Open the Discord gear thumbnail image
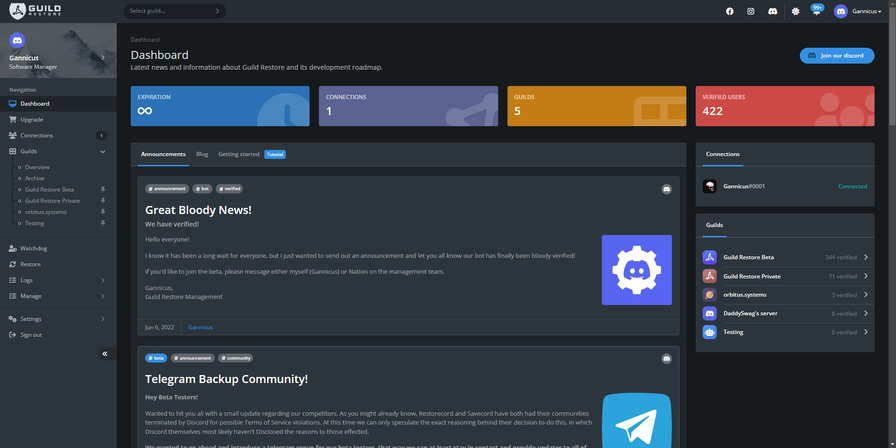 (637, 270)
